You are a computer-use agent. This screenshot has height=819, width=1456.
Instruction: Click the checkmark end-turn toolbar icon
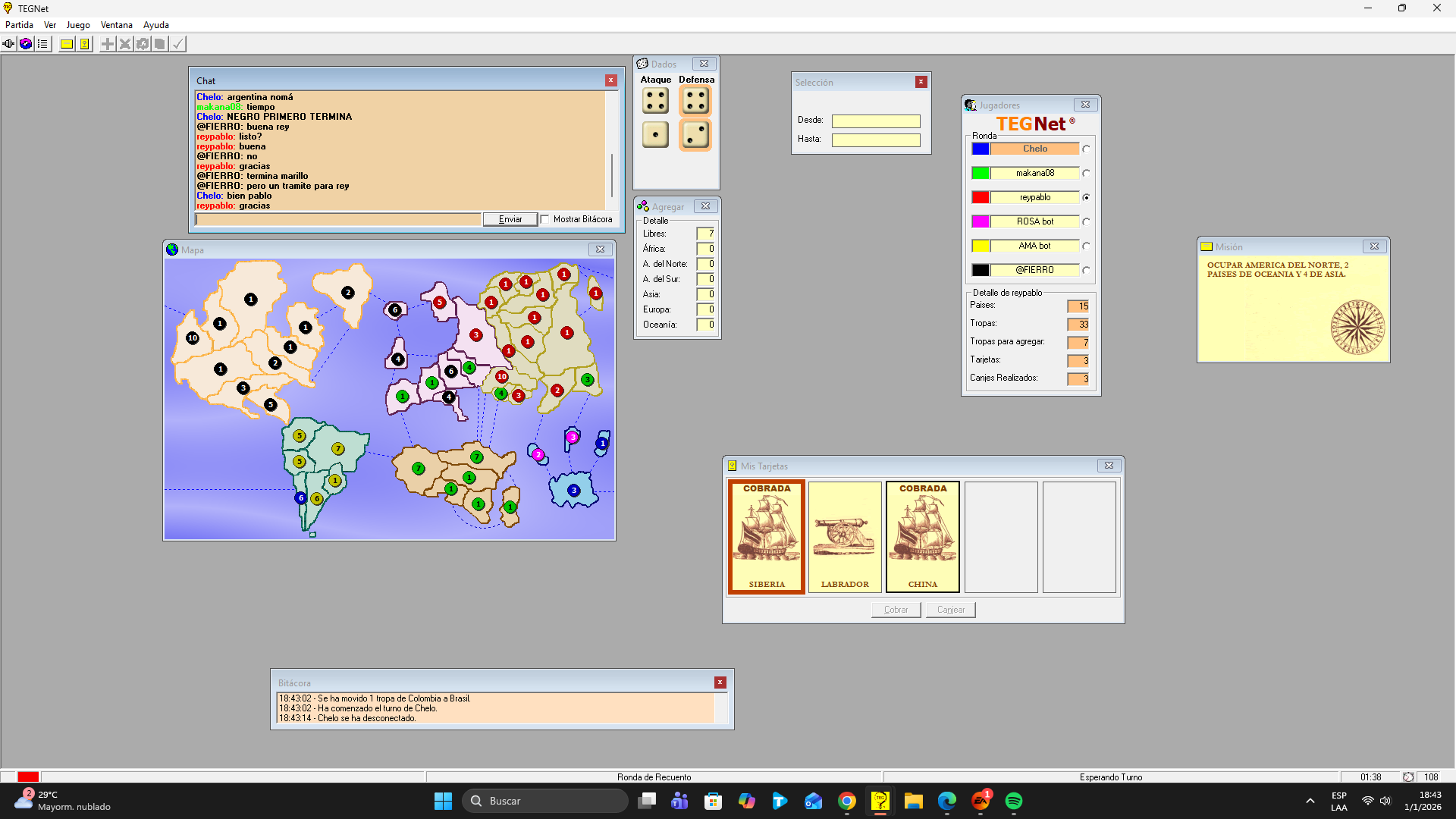[x=177, y=44]
